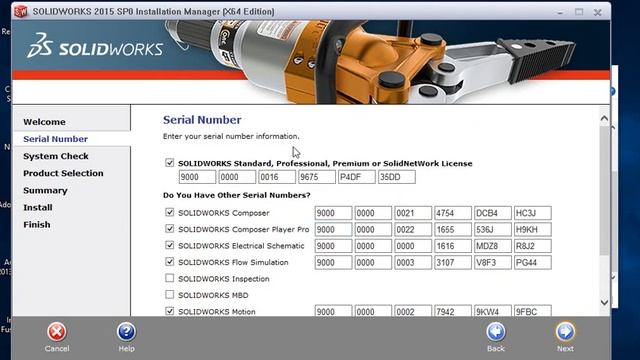Click Composer Player Pro field 0022

(413, 229)
